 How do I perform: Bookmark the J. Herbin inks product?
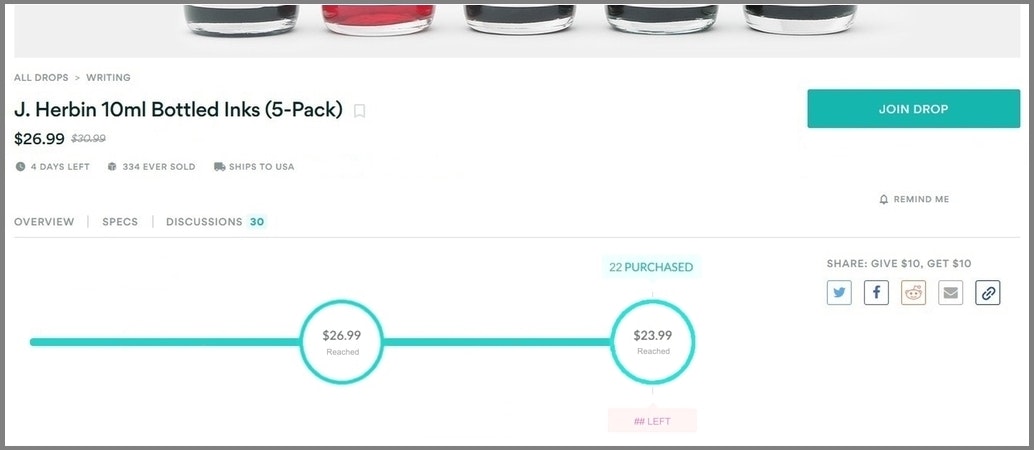point(360,111)
